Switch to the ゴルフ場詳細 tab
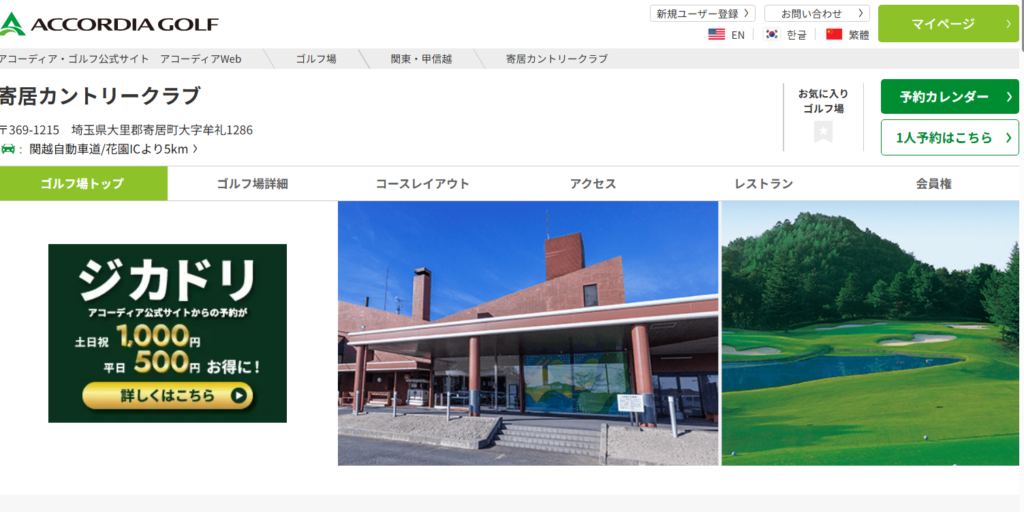The height and width of the screenshot is (512, 1024). pyautogui.click(x=252, y=184)
